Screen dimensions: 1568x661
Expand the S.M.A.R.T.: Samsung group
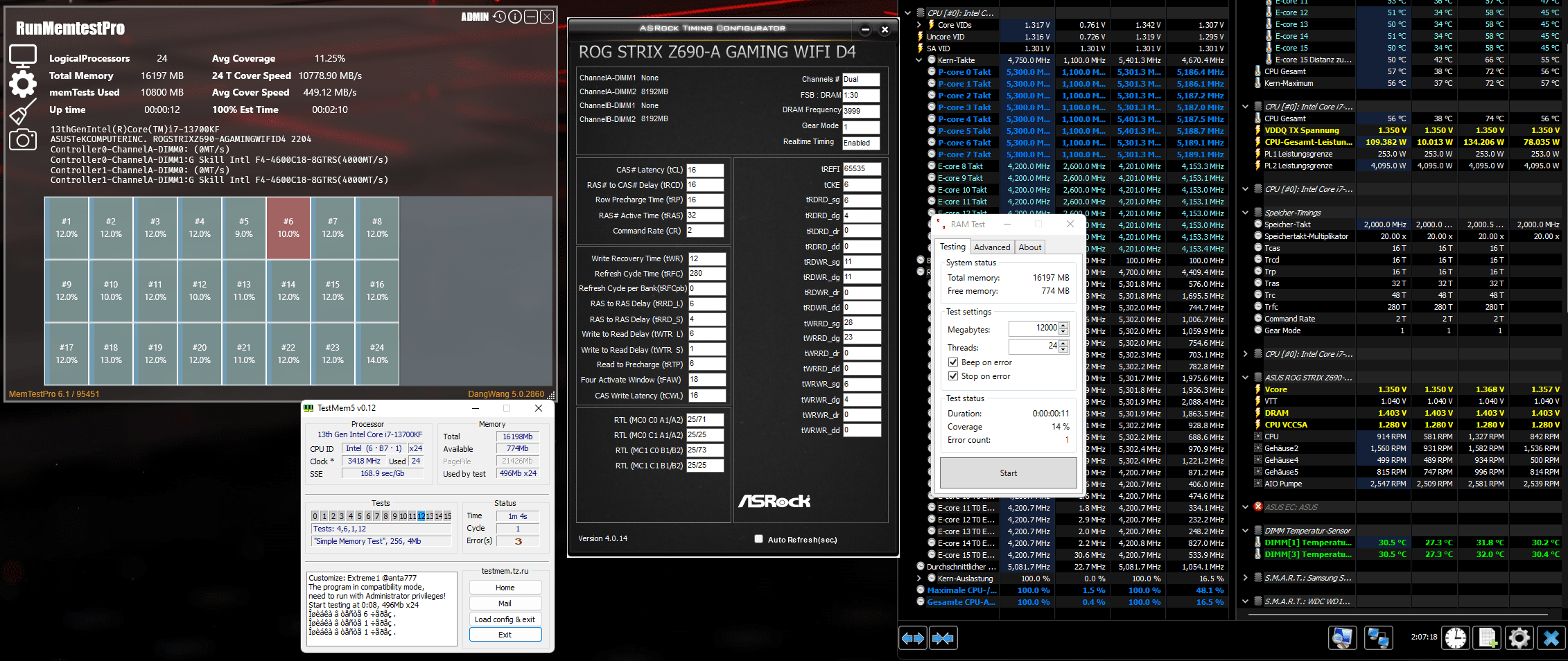(x=1246, y=578)
